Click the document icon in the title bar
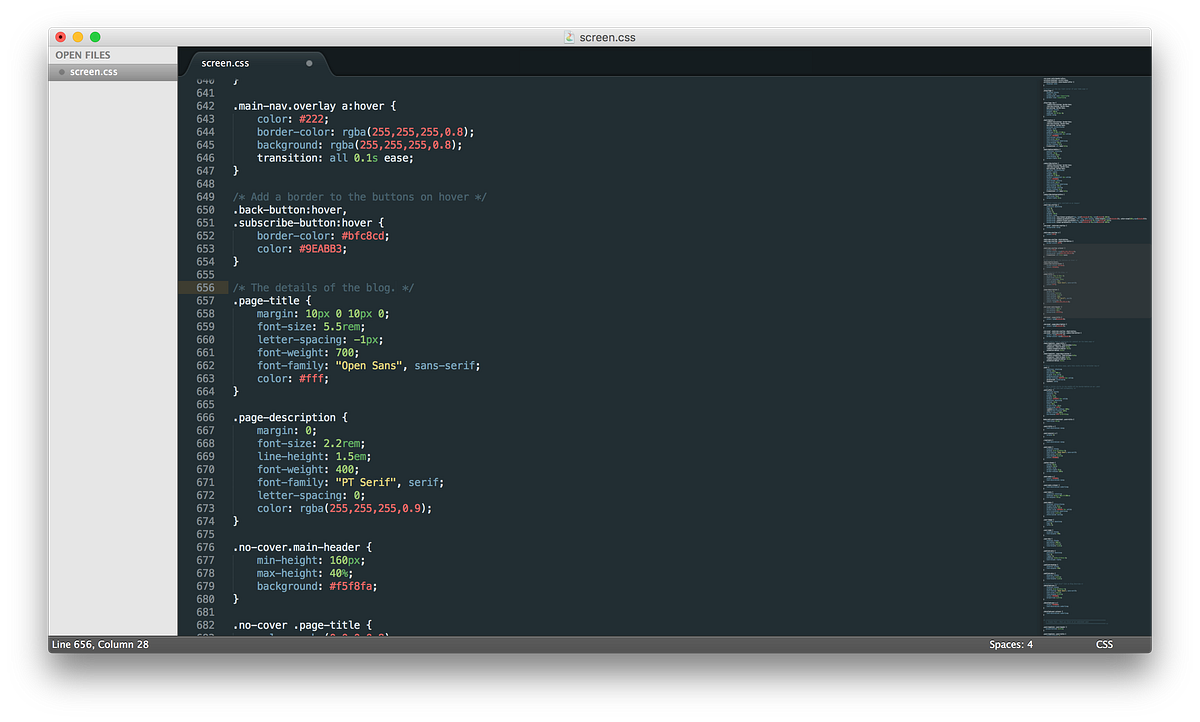 [568, 36]
